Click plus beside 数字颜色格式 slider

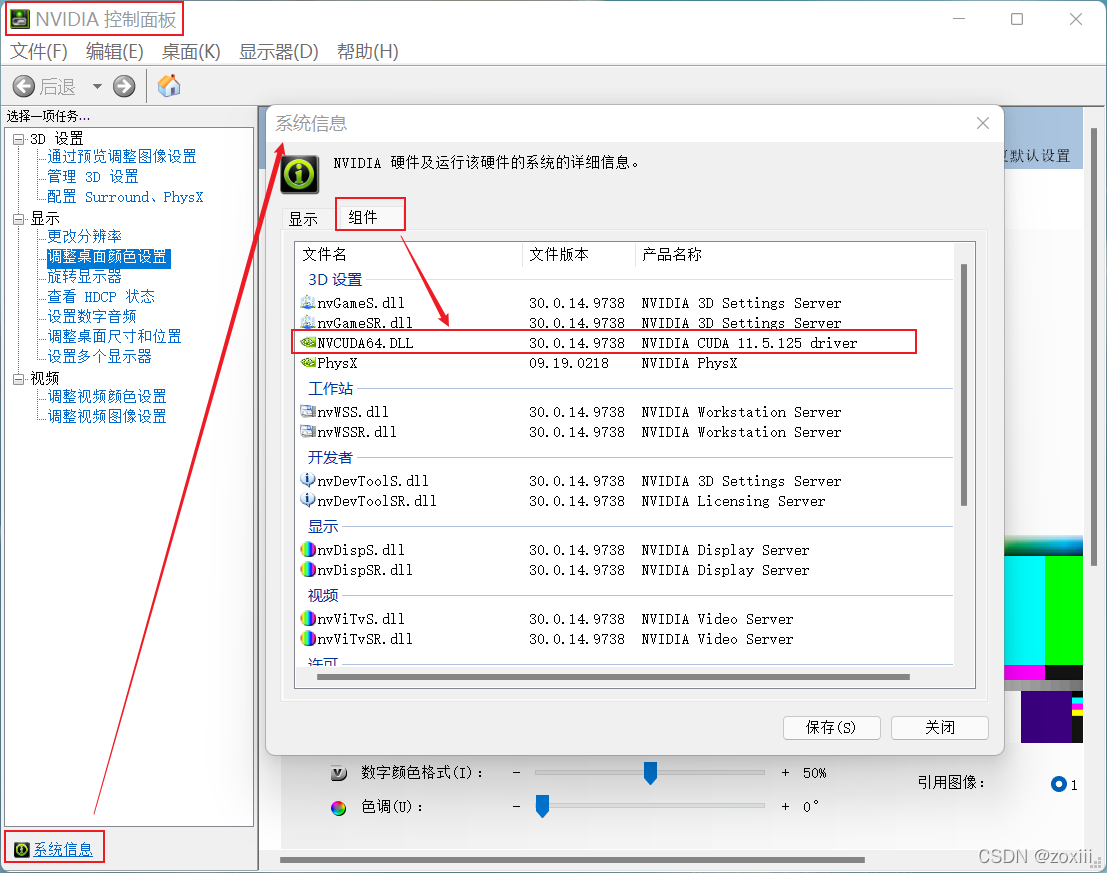point(785,773)
